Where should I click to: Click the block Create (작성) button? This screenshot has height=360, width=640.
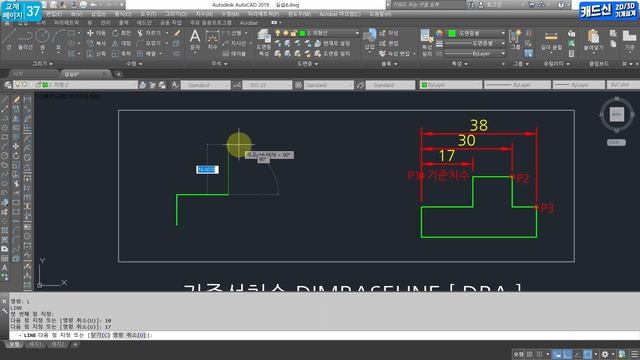(x=389, y=33)
